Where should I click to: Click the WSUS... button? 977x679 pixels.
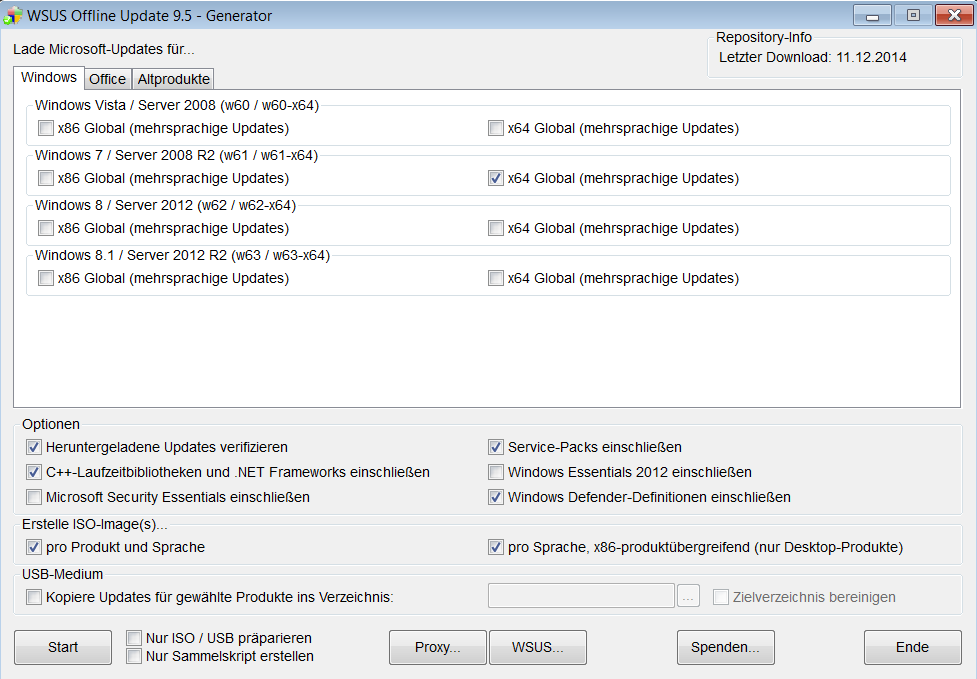point(537,647)
